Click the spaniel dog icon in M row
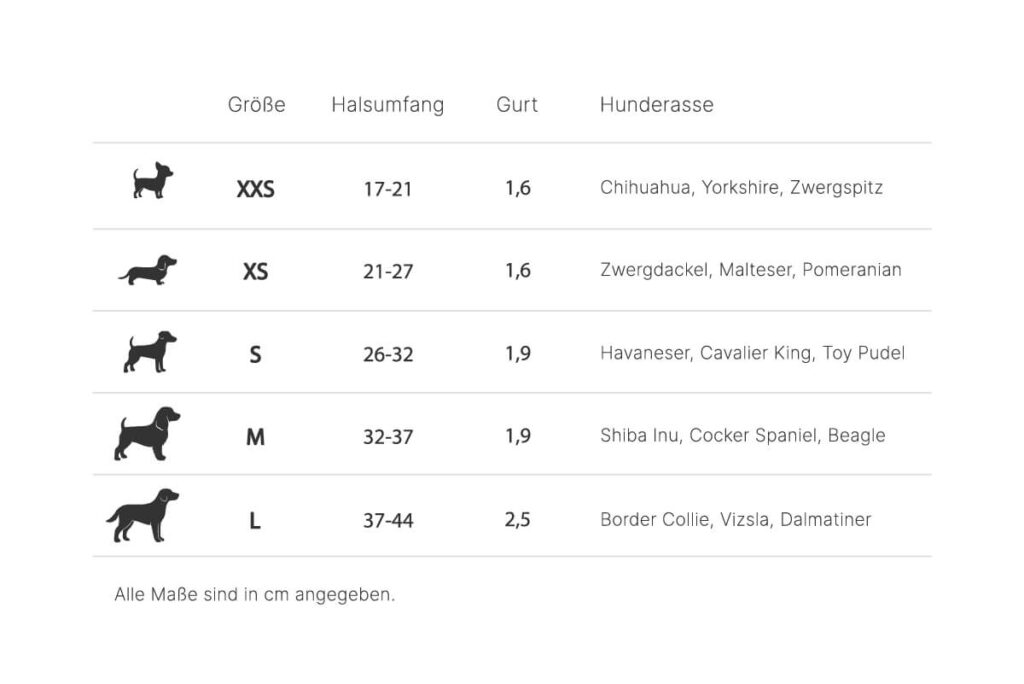 tap(147, 434)
